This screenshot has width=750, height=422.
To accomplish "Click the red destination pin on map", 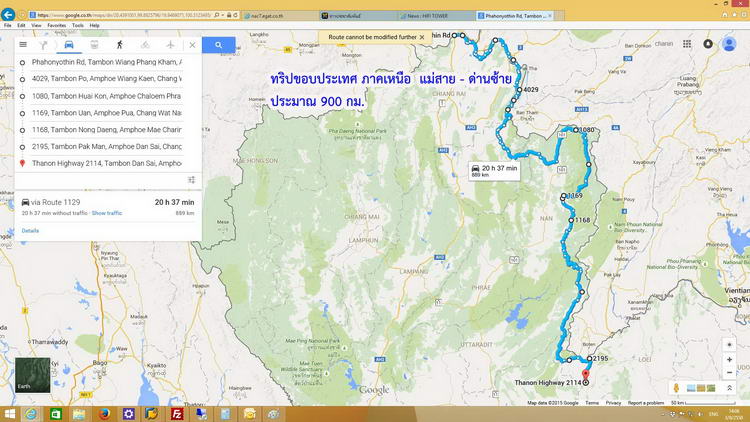I will 585,375.
